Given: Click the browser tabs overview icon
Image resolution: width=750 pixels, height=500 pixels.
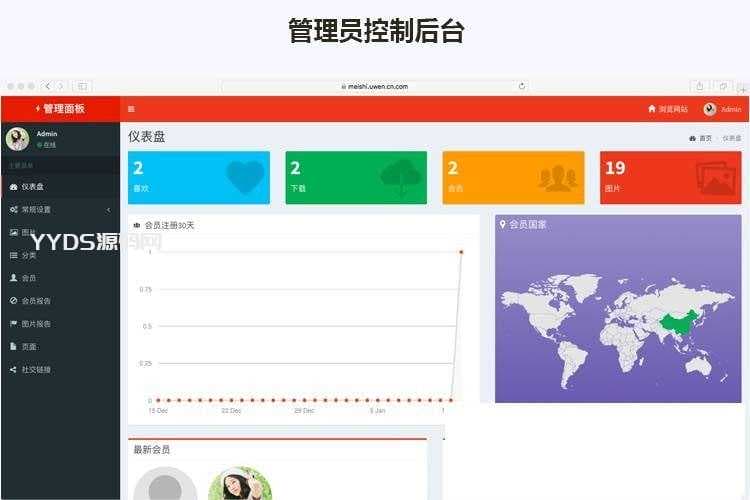Looking at the screenshot, I should point(723,86).
